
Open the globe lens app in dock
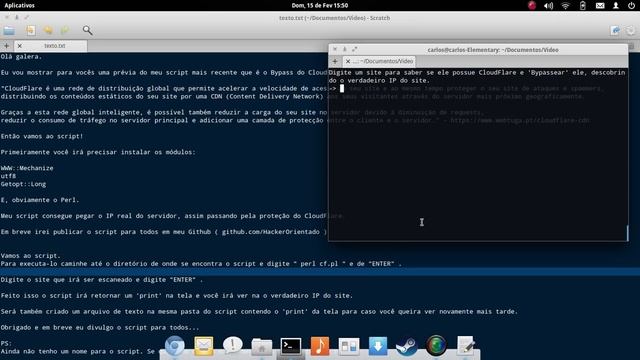pos(436,346)
